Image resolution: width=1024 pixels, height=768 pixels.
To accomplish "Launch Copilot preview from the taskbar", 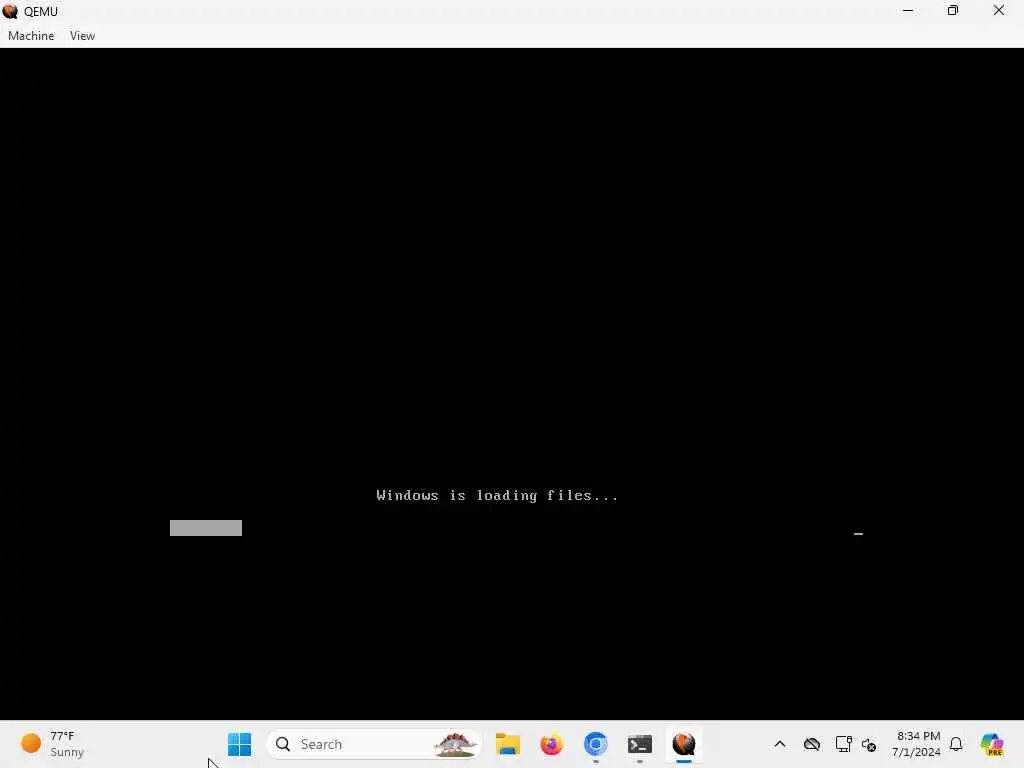I will (x=992, y=744).
